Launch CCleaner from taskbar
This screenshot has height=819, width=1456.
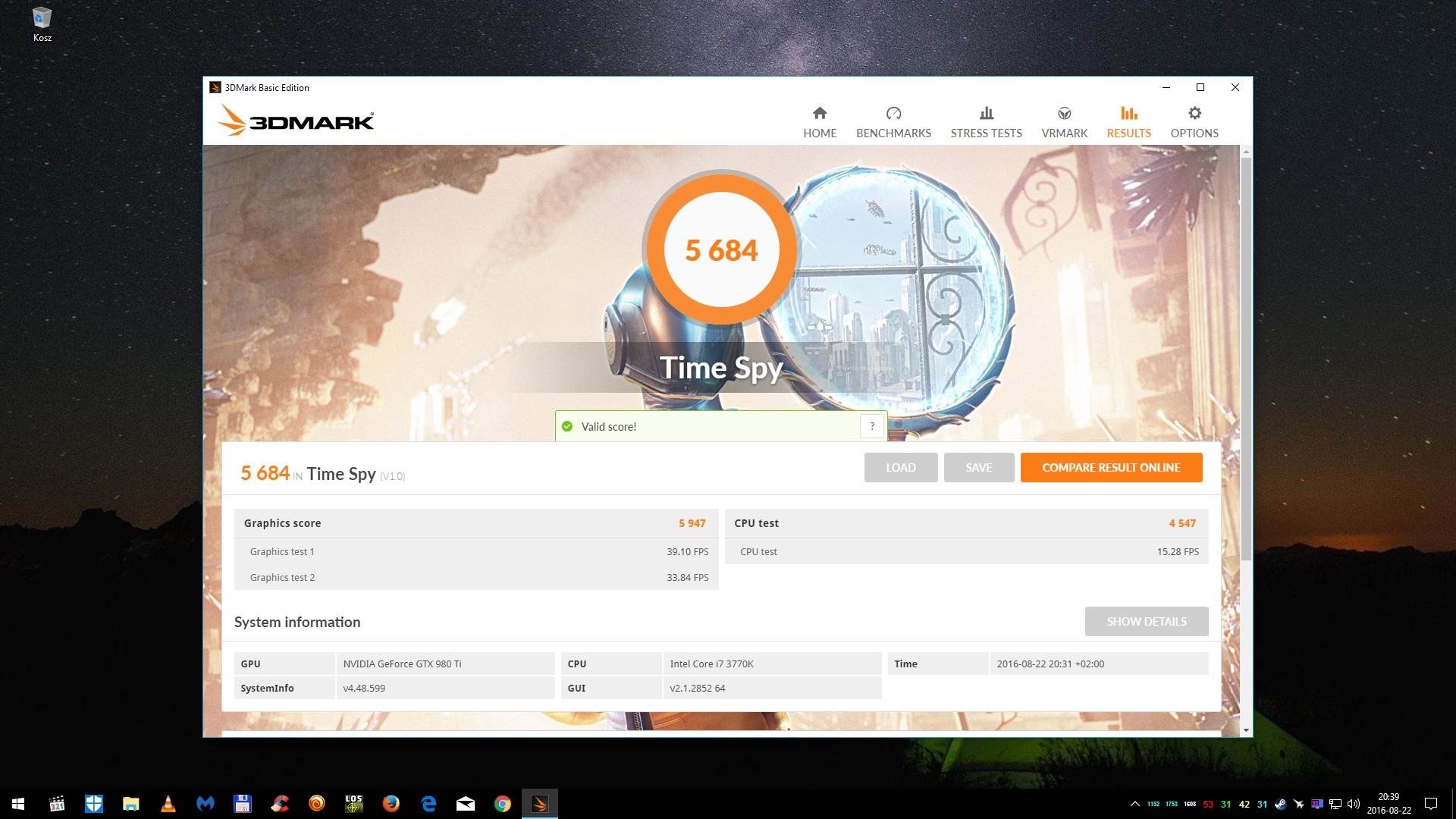click(x=279, y=804)
